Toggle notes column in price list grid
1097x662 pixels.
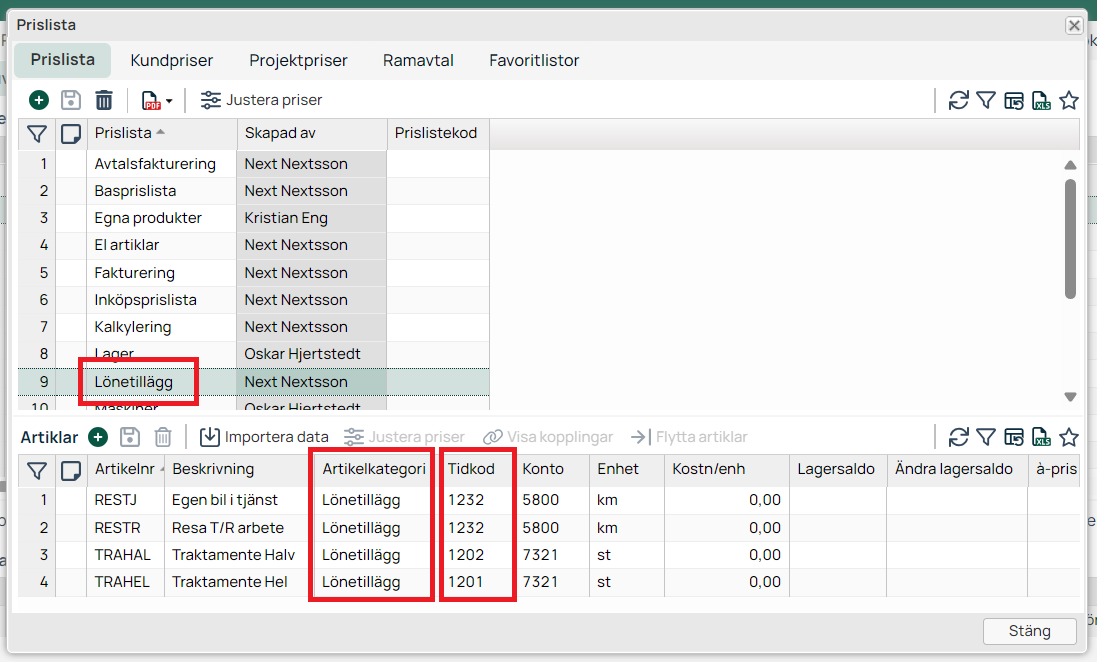[x=70, y=133]
